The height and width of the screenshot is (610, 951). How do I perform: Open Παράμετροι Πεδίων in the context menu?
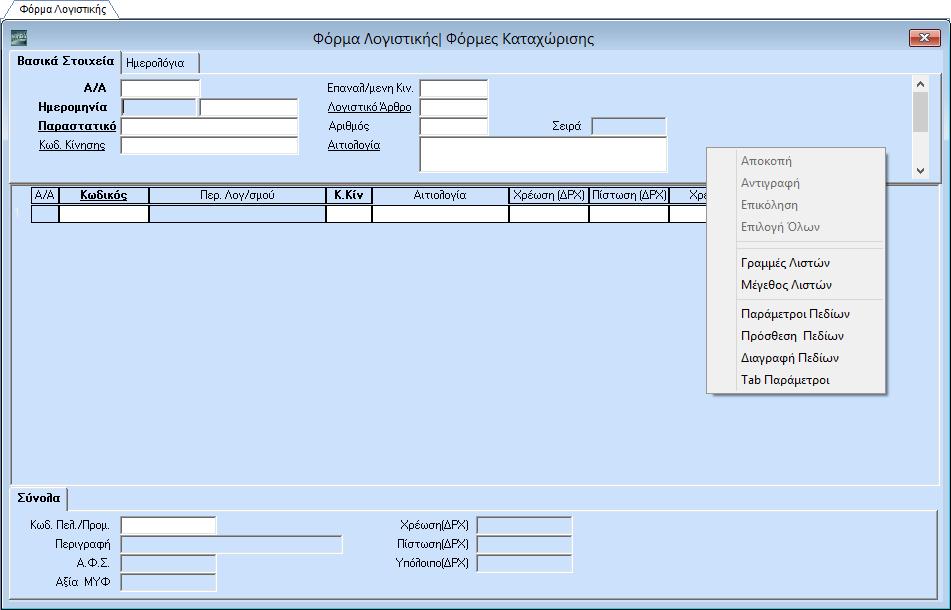pyautogui.click(x=795, y=314)
